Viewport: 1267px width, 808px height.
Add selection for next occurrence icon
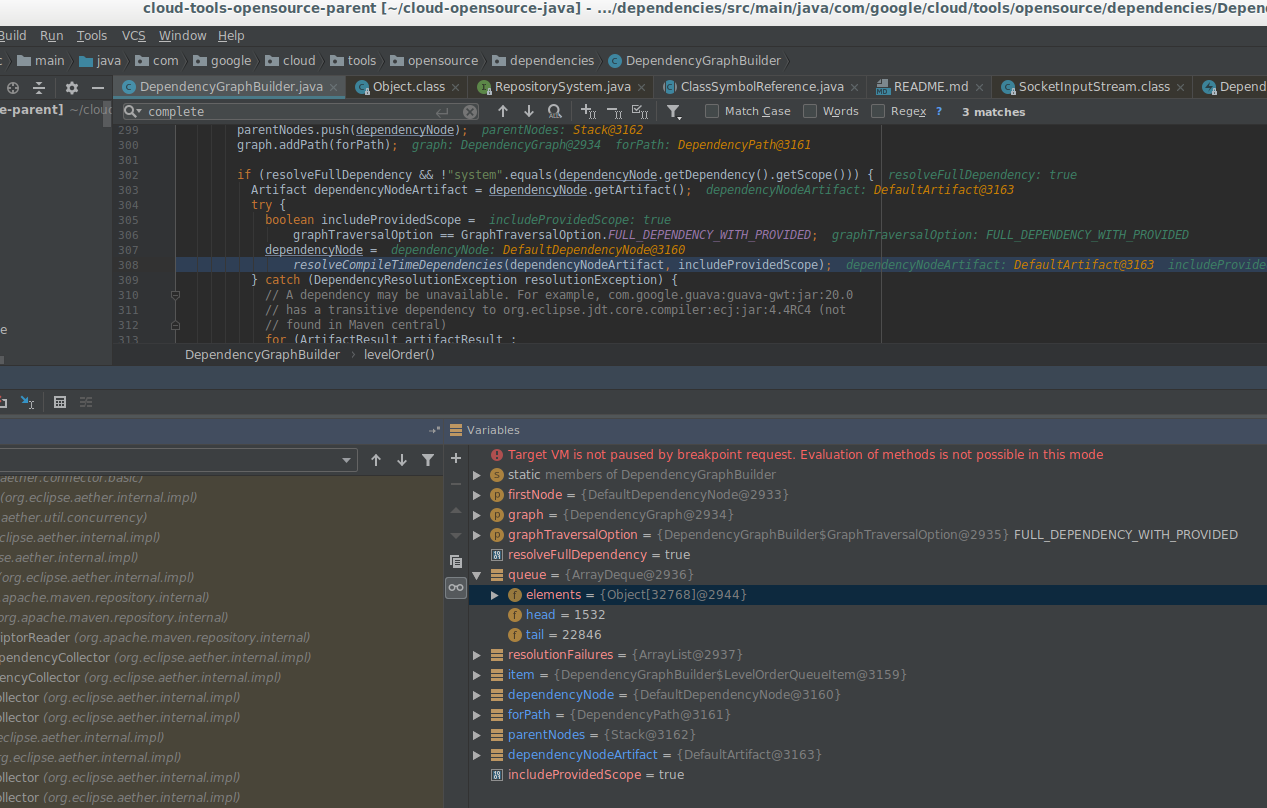tap(589, 111)
